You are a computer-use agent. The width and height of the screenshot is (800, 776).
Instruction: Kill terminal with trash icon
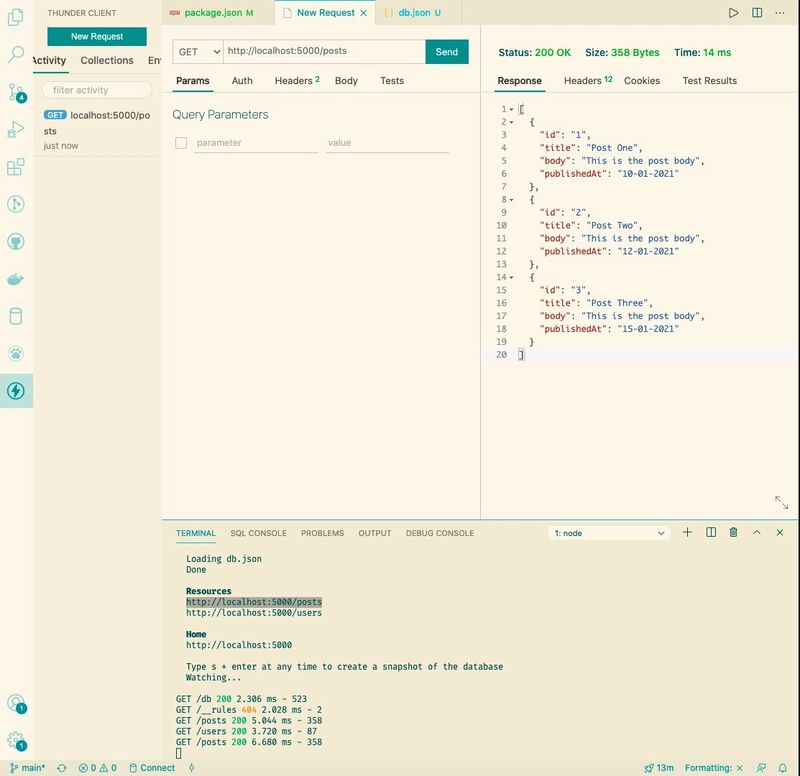[733, 532]
